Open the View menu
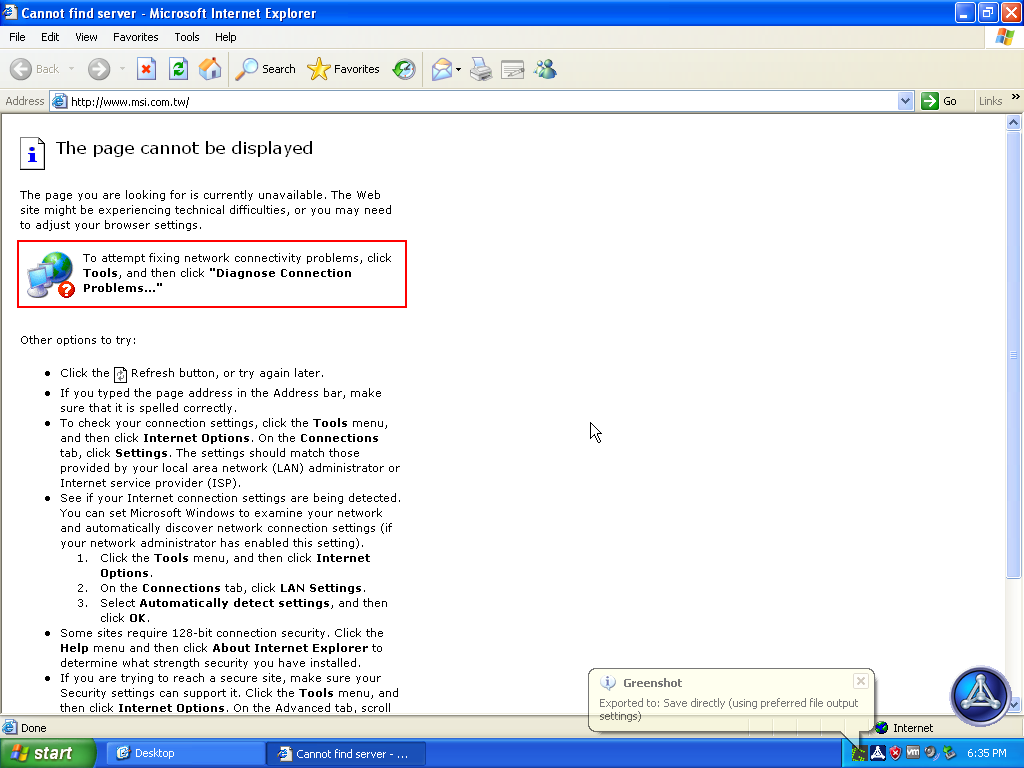This screenshot has height=768, width=1024. (x=86, y=37)
